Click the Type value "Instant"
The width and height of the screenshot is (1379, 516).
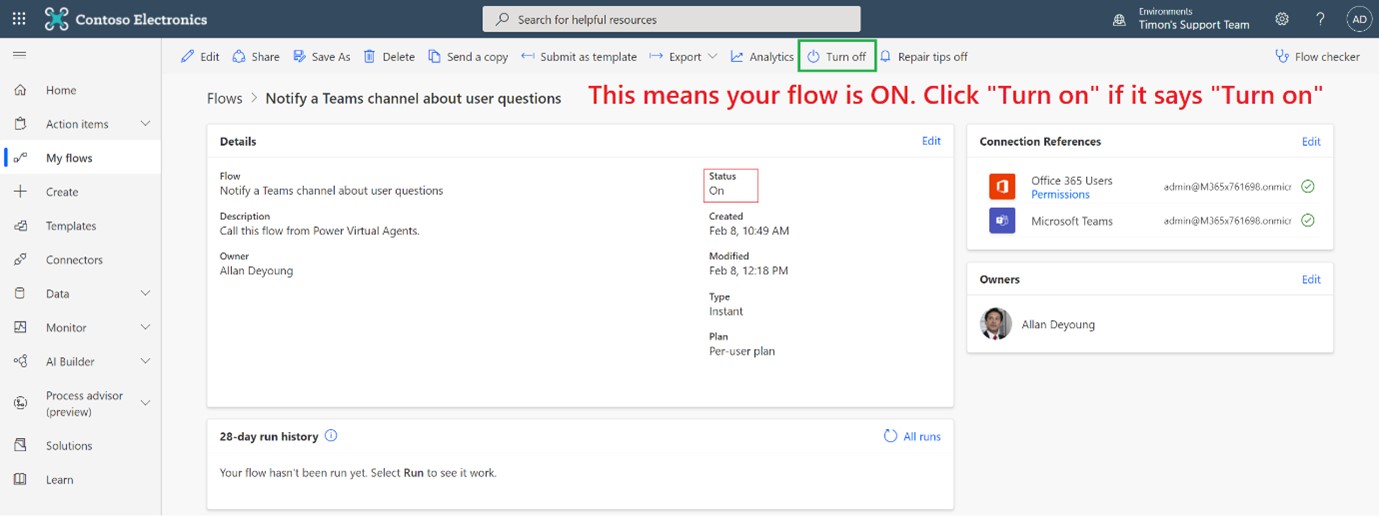click(x=726, y=311)
